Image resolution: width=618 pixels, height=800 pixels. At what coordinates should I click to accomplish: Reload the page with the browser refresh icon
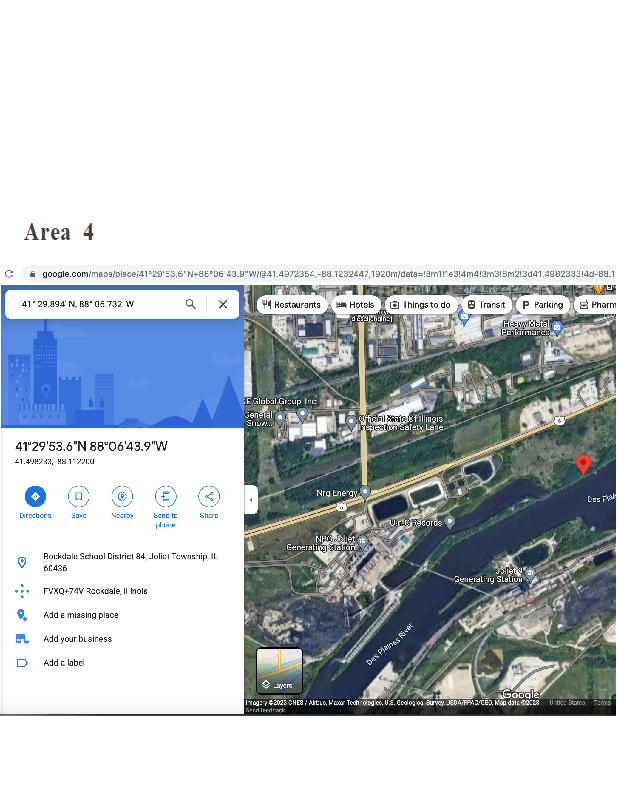(x=9, y=274)
